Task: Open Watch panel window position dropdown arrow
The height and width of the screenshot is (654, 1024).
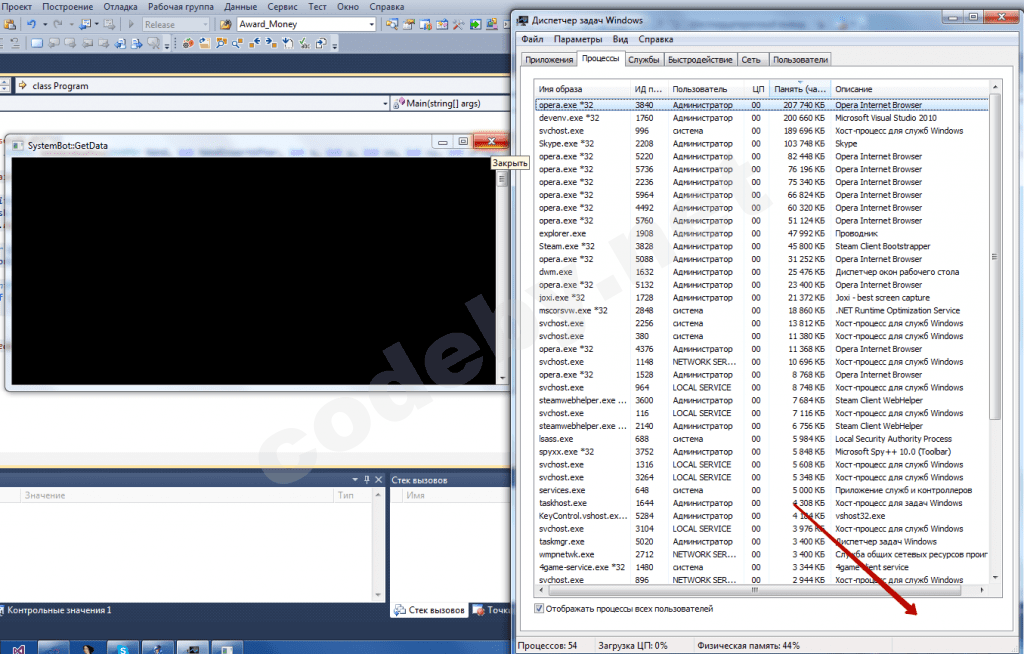Action: point(355,480)
